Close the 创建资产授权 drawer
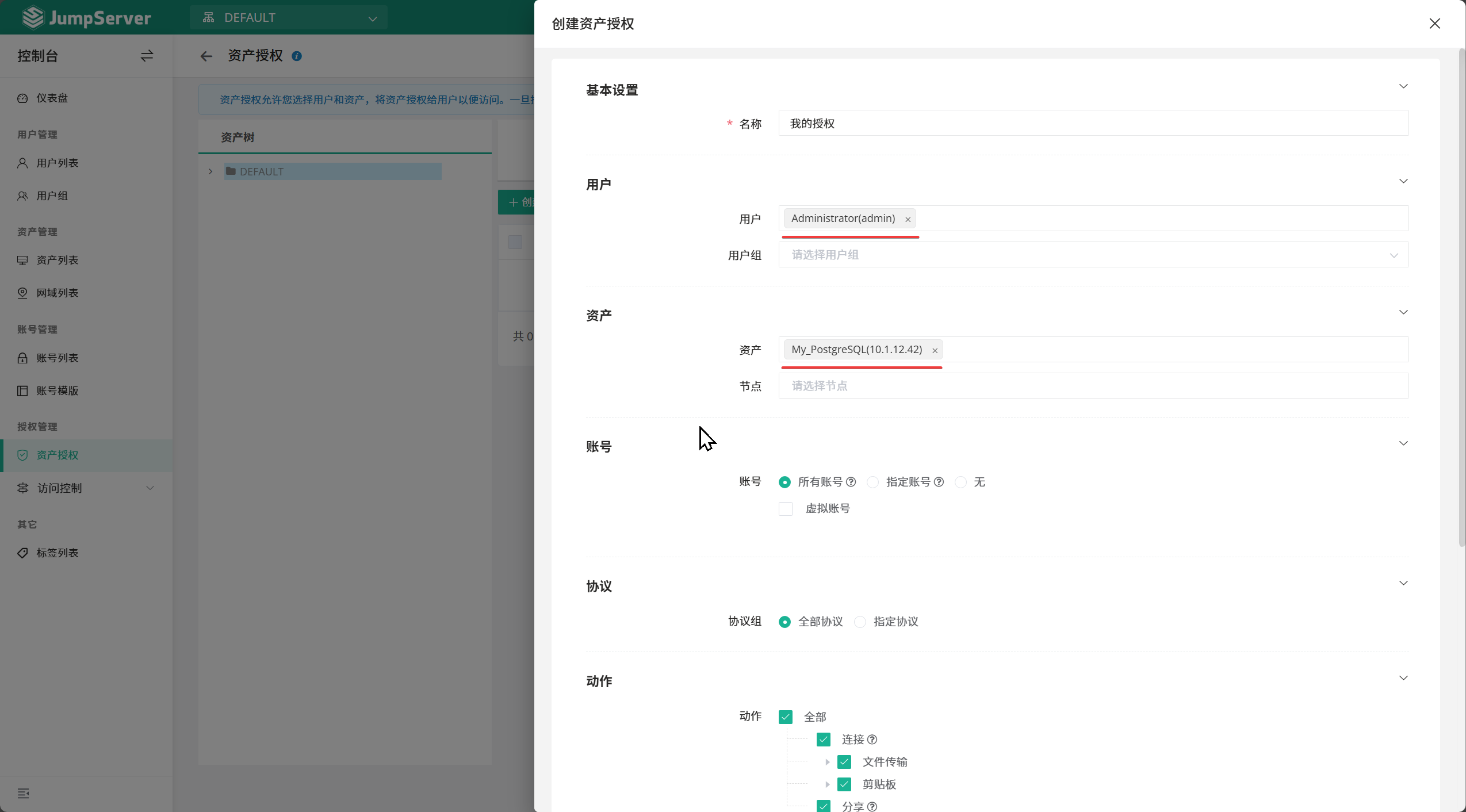The height and width of the screenshot is (812, 1466). (1435, 24)
